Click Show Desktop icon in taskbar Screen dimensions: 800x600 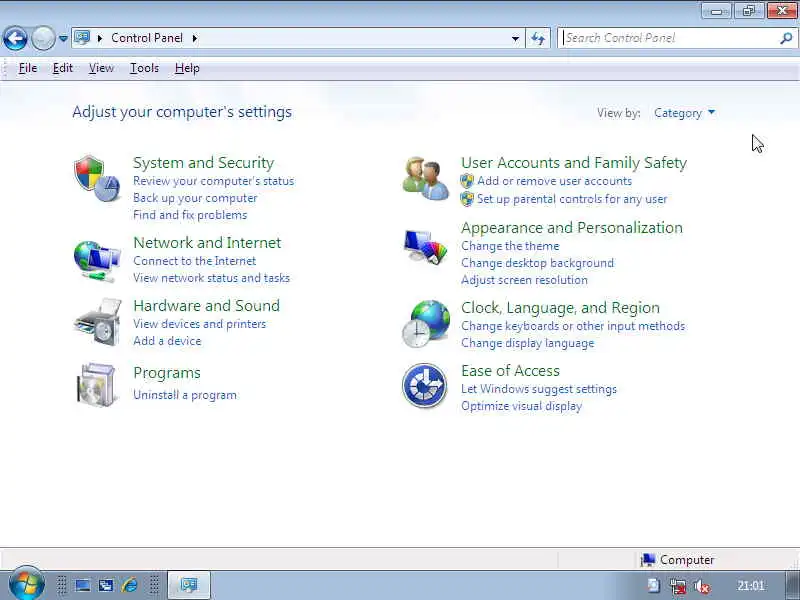(83, 585)
